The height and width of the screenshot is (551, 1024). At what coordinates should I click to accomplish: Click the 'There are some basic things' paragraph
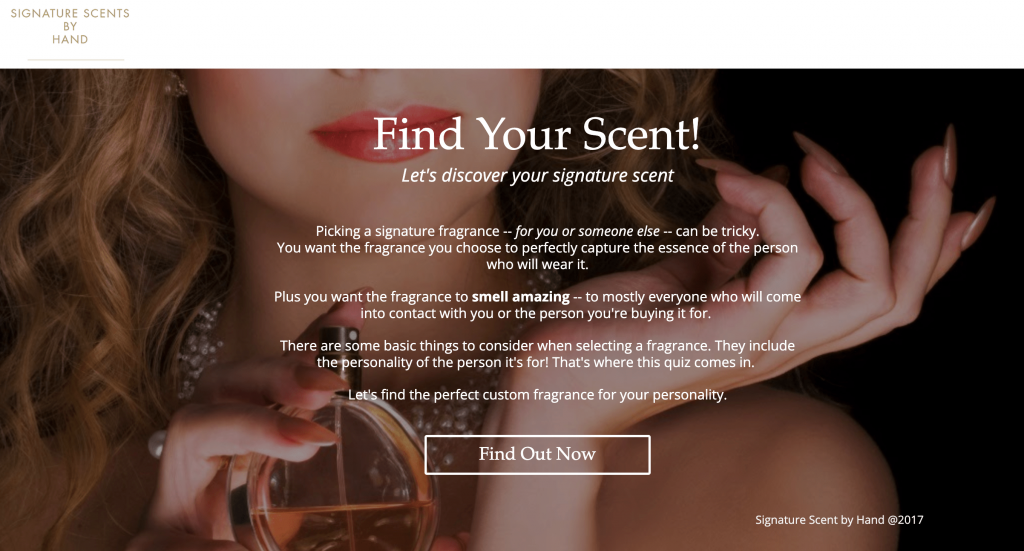537,354
